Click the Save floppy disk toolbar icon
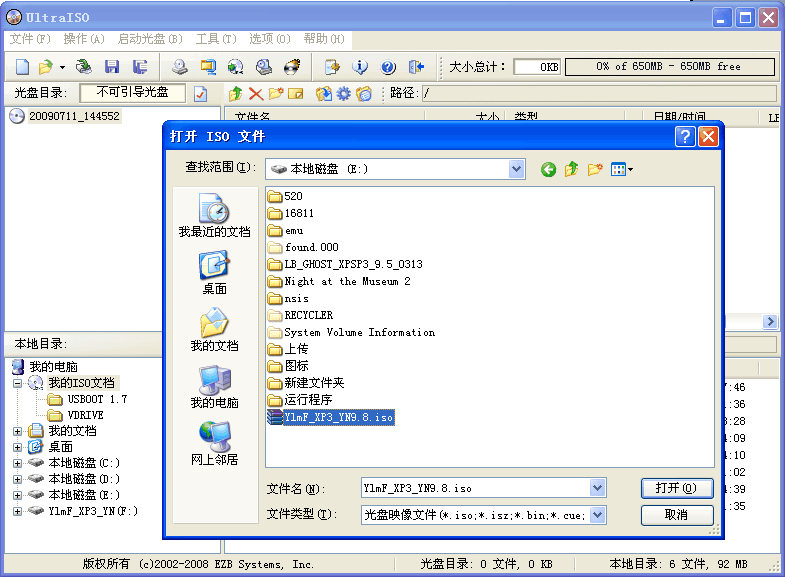Image resolution: width=785 pixels, height=577 pixels. pyautogui.click(x=112, y=67)
